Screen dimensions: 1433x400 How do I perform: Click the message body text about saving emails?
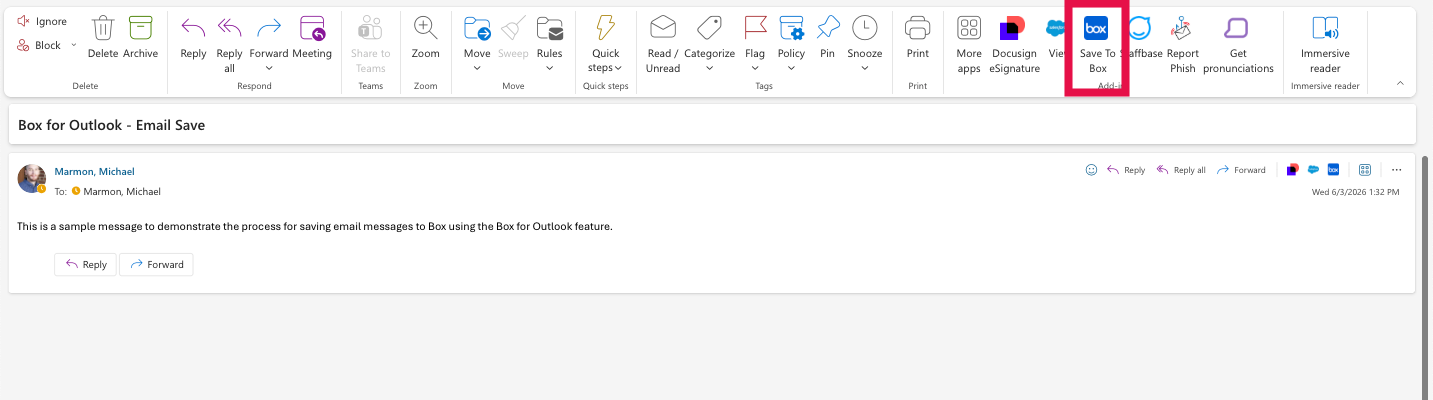(x=314, y=226)
